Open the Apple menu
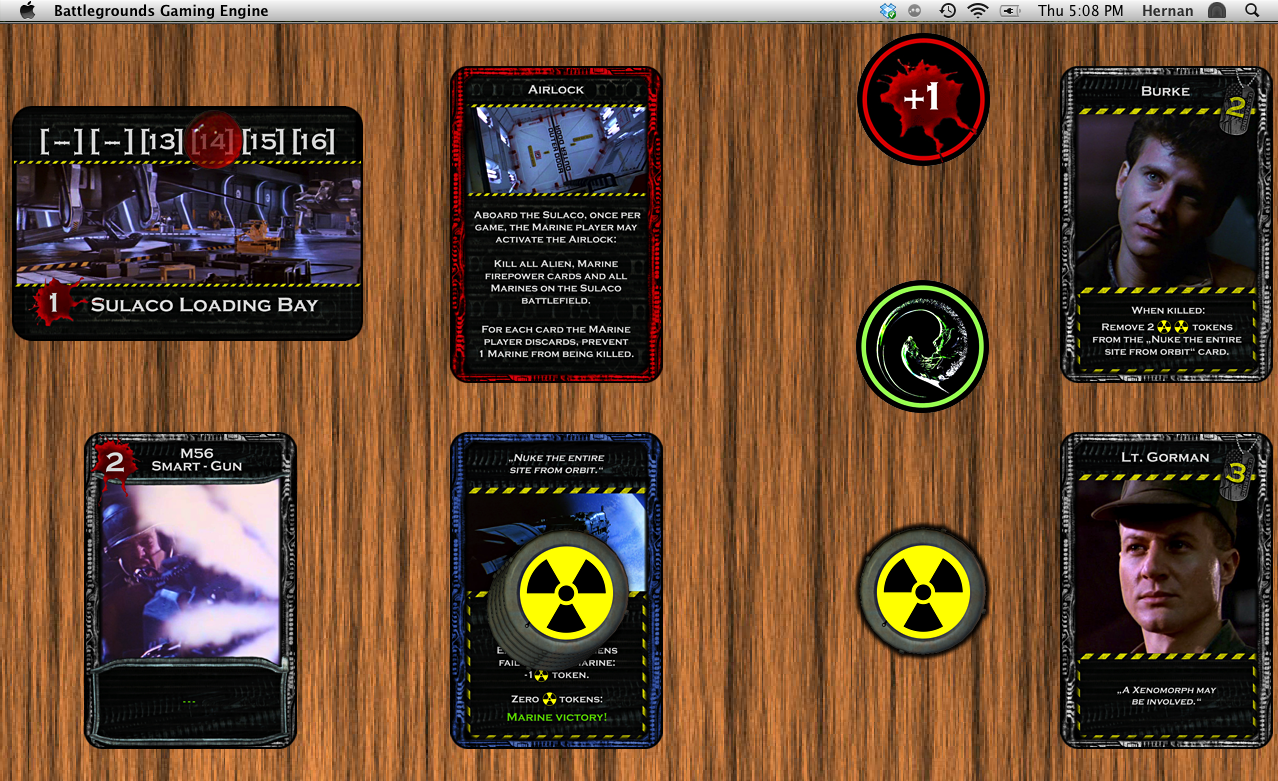This screenshot has height=781, width=1278. click(27, 11)
